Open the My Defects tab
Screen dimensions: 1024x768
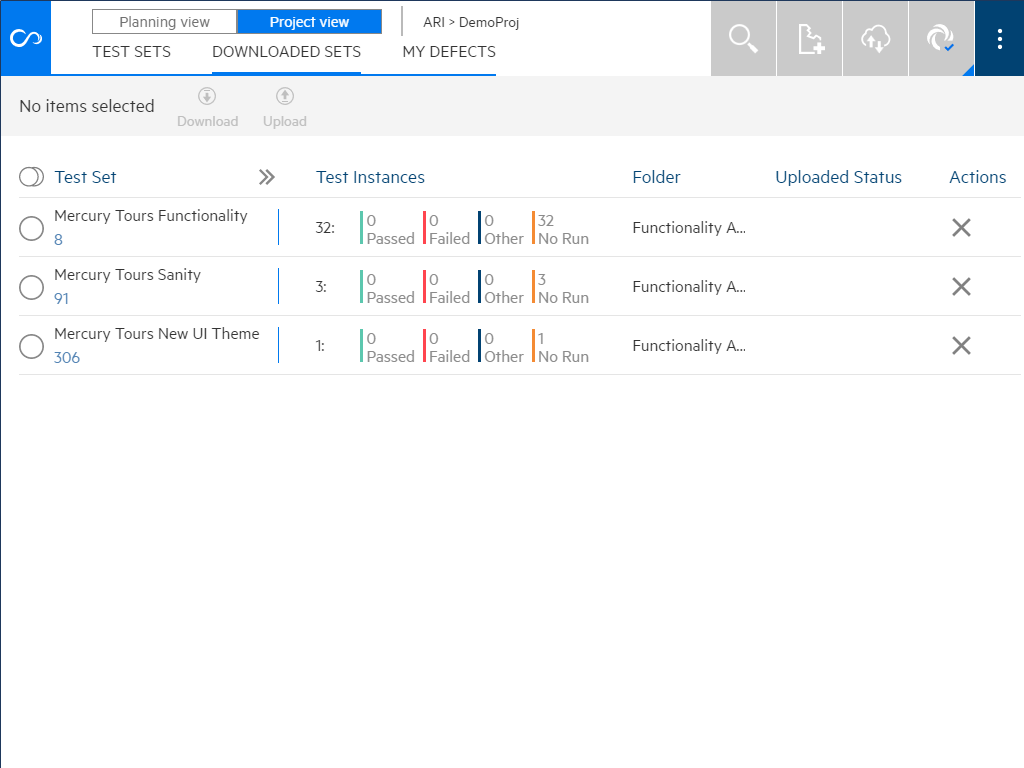pos(449,52)
